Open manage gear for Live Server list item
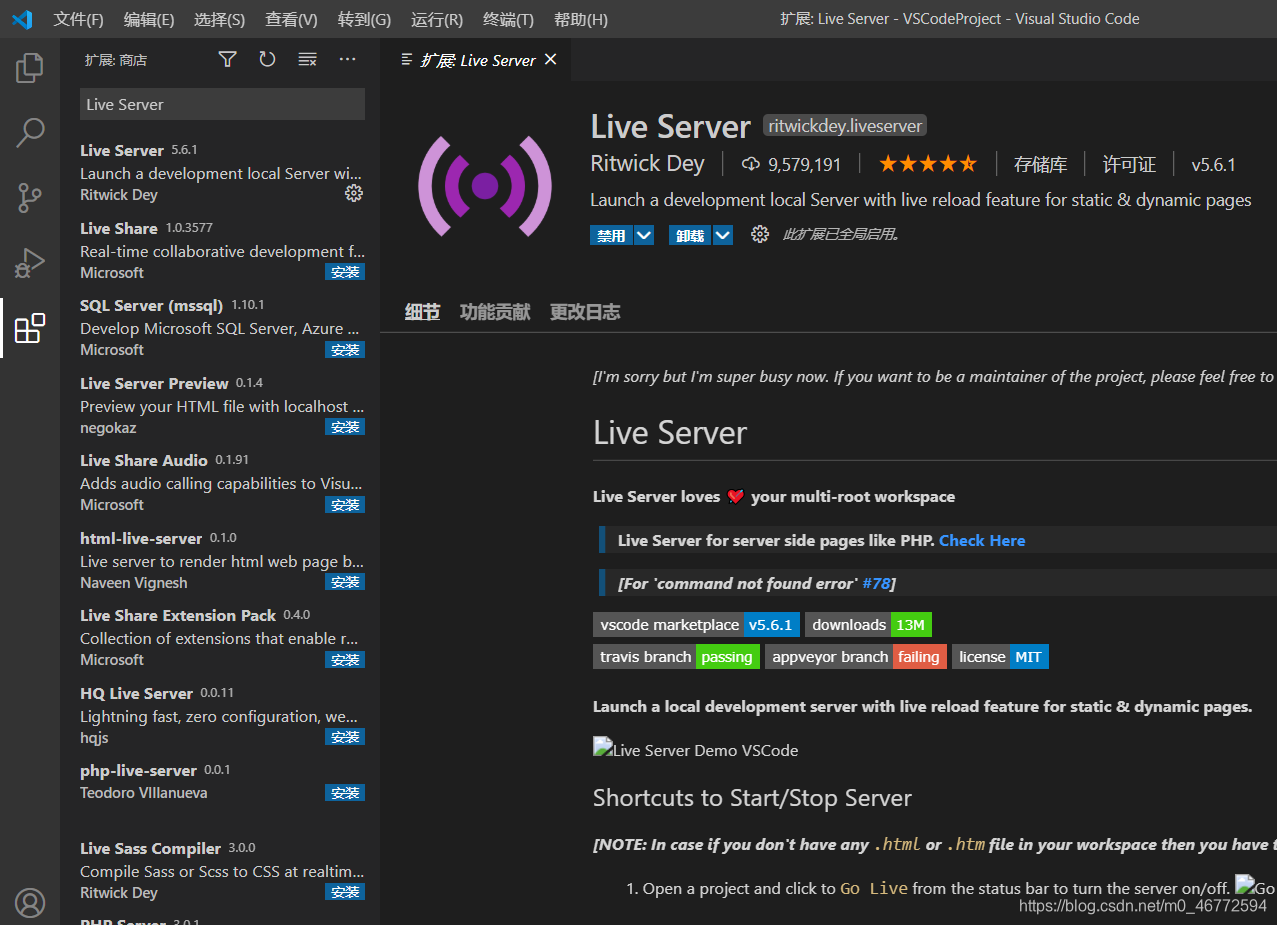1277x925 pixels. [354, 193]
